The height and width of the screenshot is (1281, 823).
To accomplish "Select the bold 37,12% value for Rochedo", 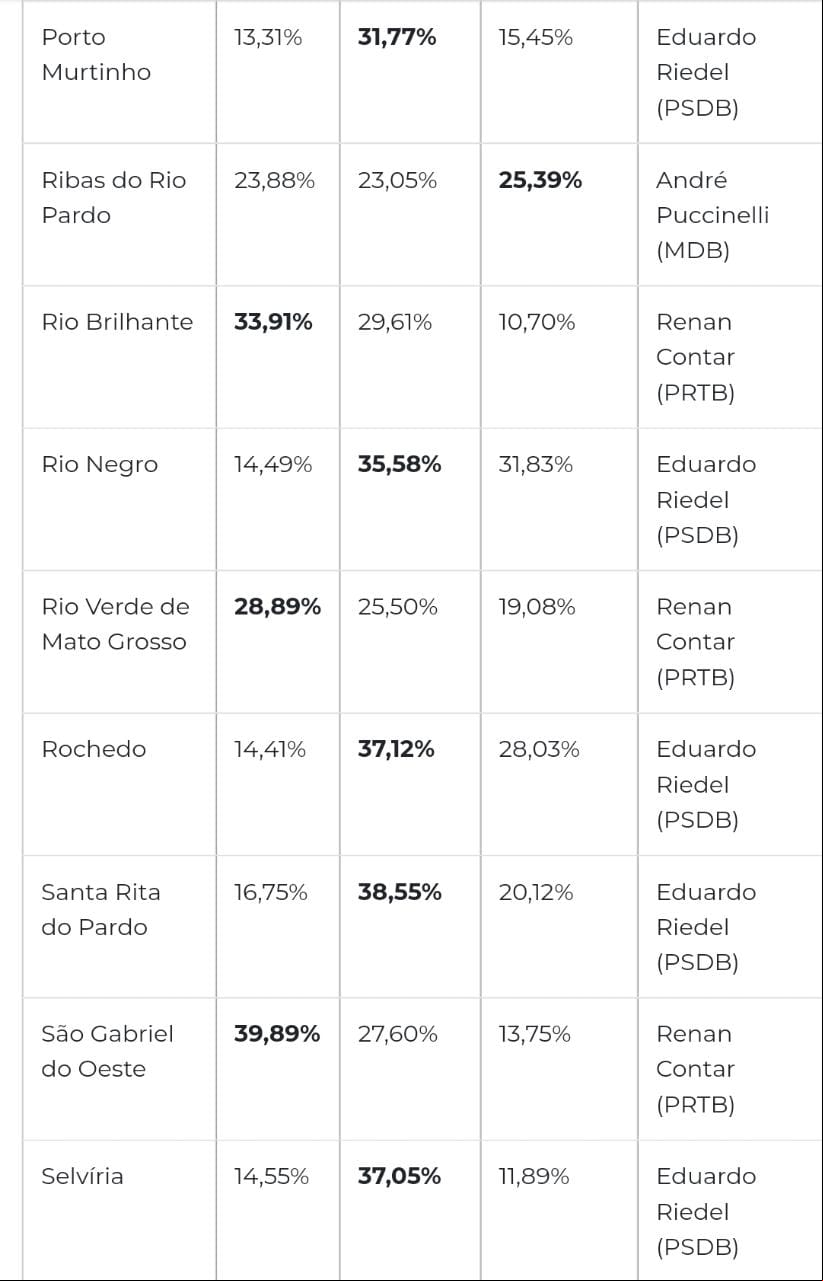I will 396,749.
